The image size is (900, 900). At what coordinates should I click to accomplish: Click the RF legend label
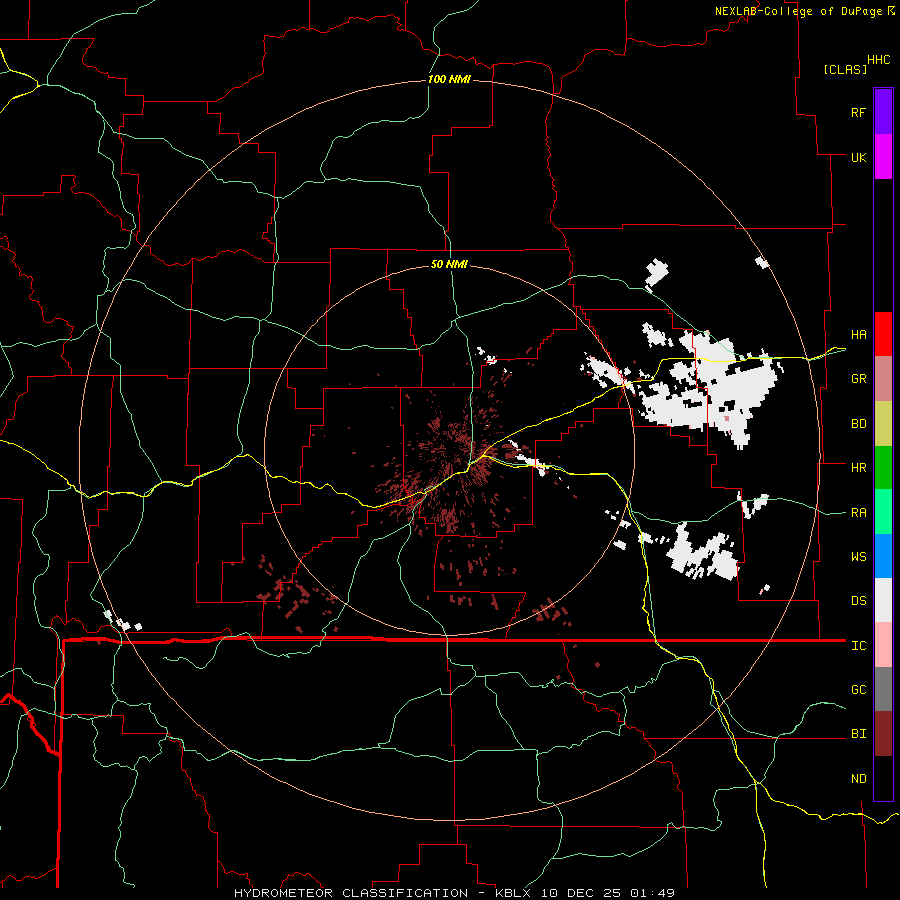pos(858,112)
